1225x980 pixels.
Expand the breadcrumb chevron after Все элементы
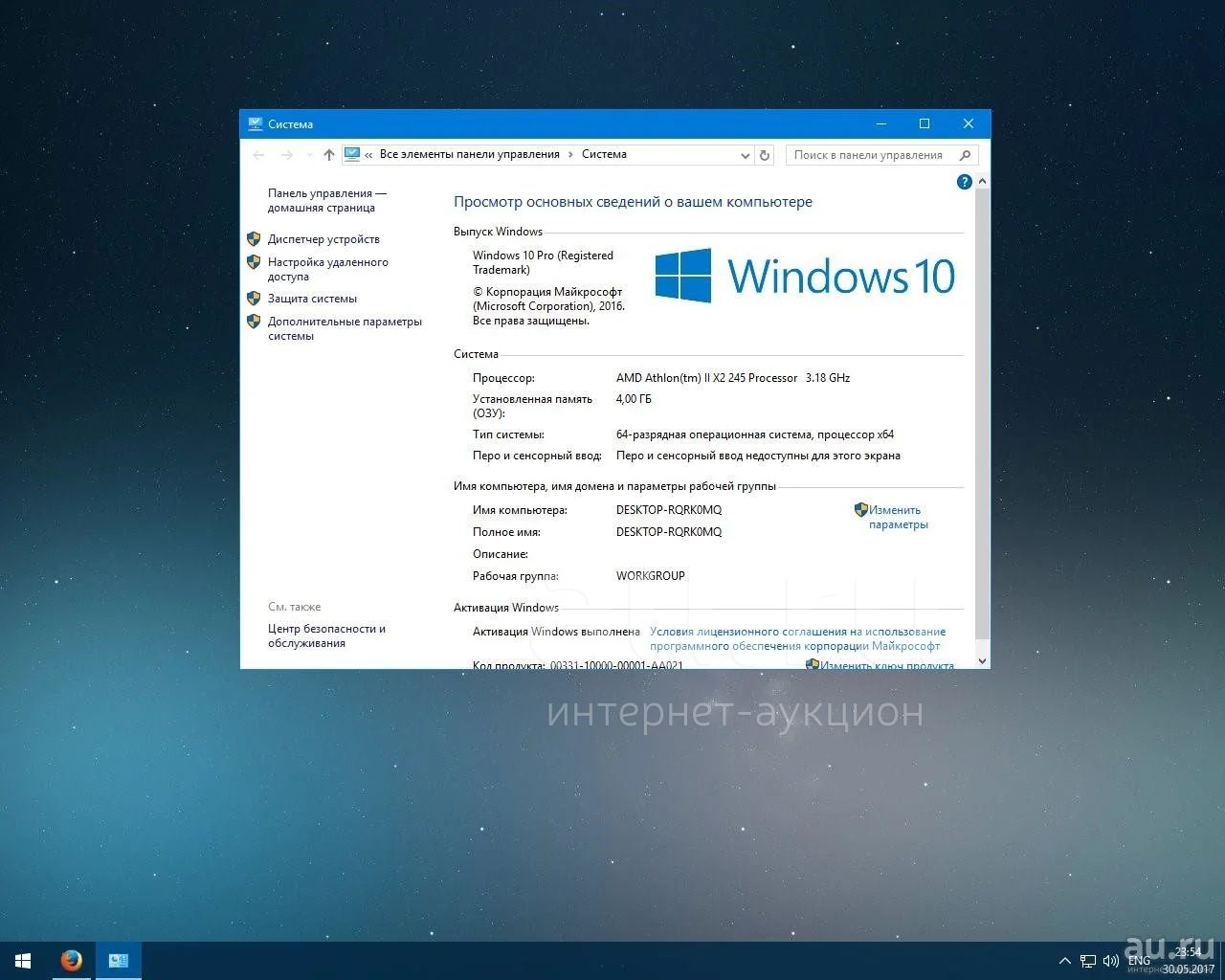pos(571,154)
